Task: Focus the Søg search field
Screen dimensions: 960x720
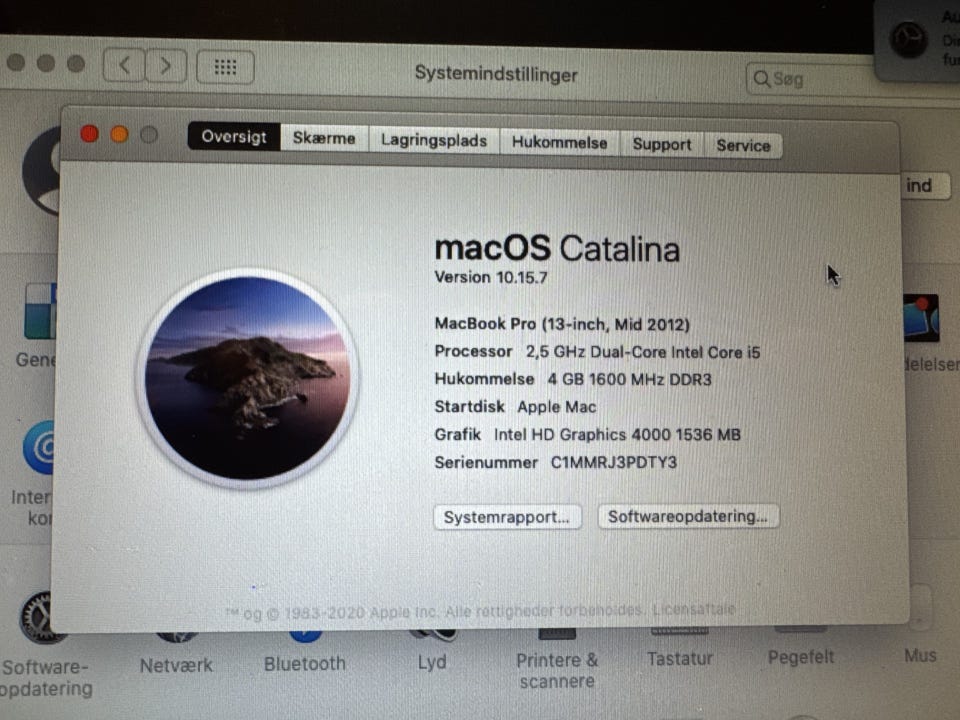Action: point(811,79)
